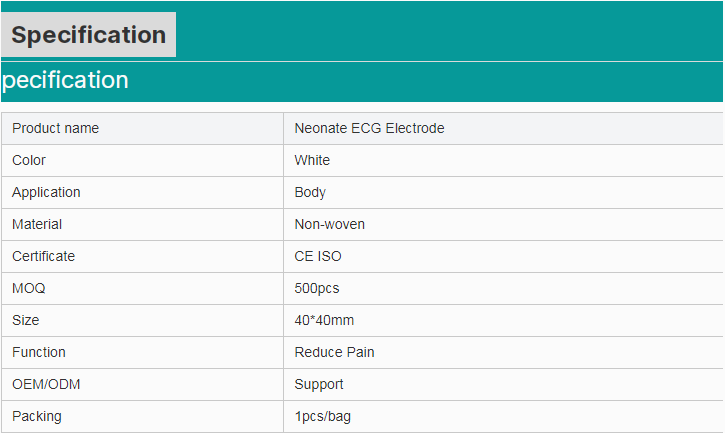Click the White color value
The image size is (725, 433).
312,160
